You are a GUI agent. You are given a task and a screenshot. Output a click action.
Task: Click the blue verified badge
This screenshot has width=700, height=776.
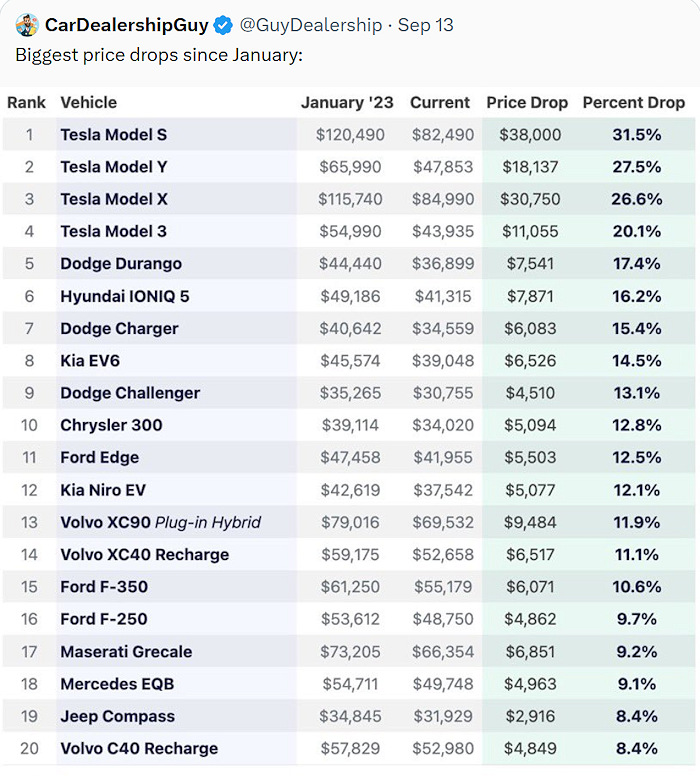coord(222,25)
